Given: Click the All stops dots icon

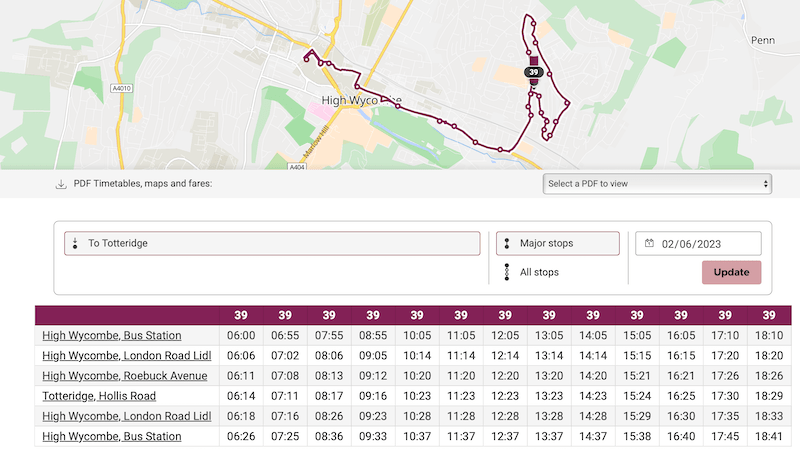Looking at the screenshot, I should [508, 272].
